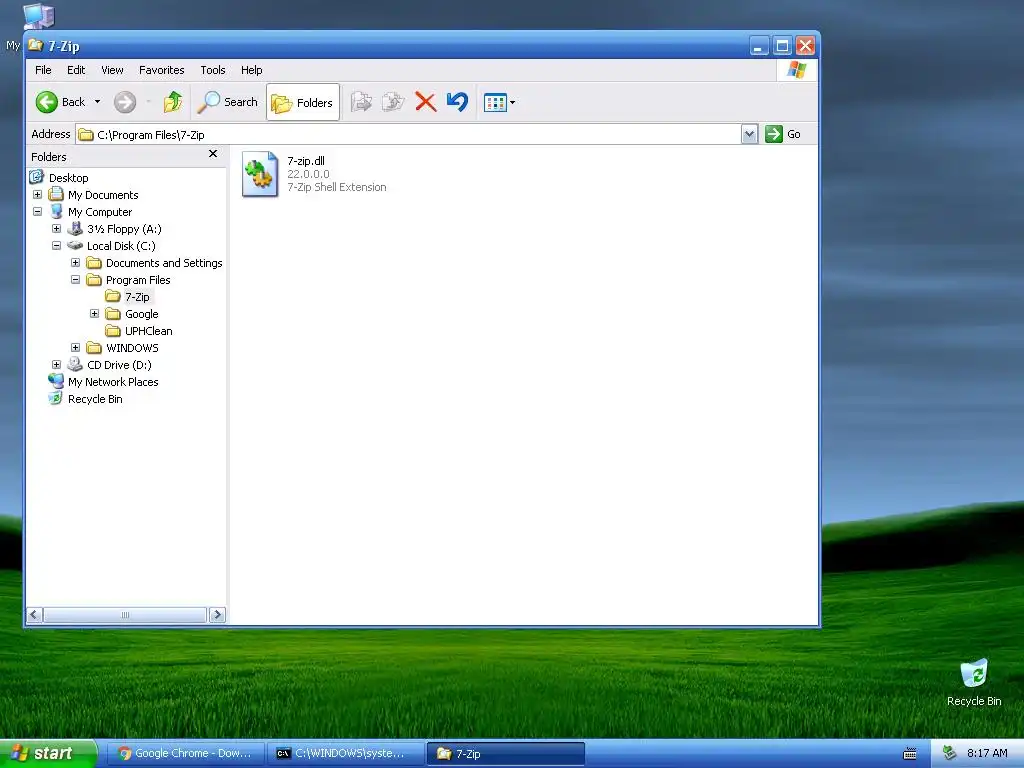
Task: Select CD Drive (D:) in the tree
Action: tap(119, 364)
